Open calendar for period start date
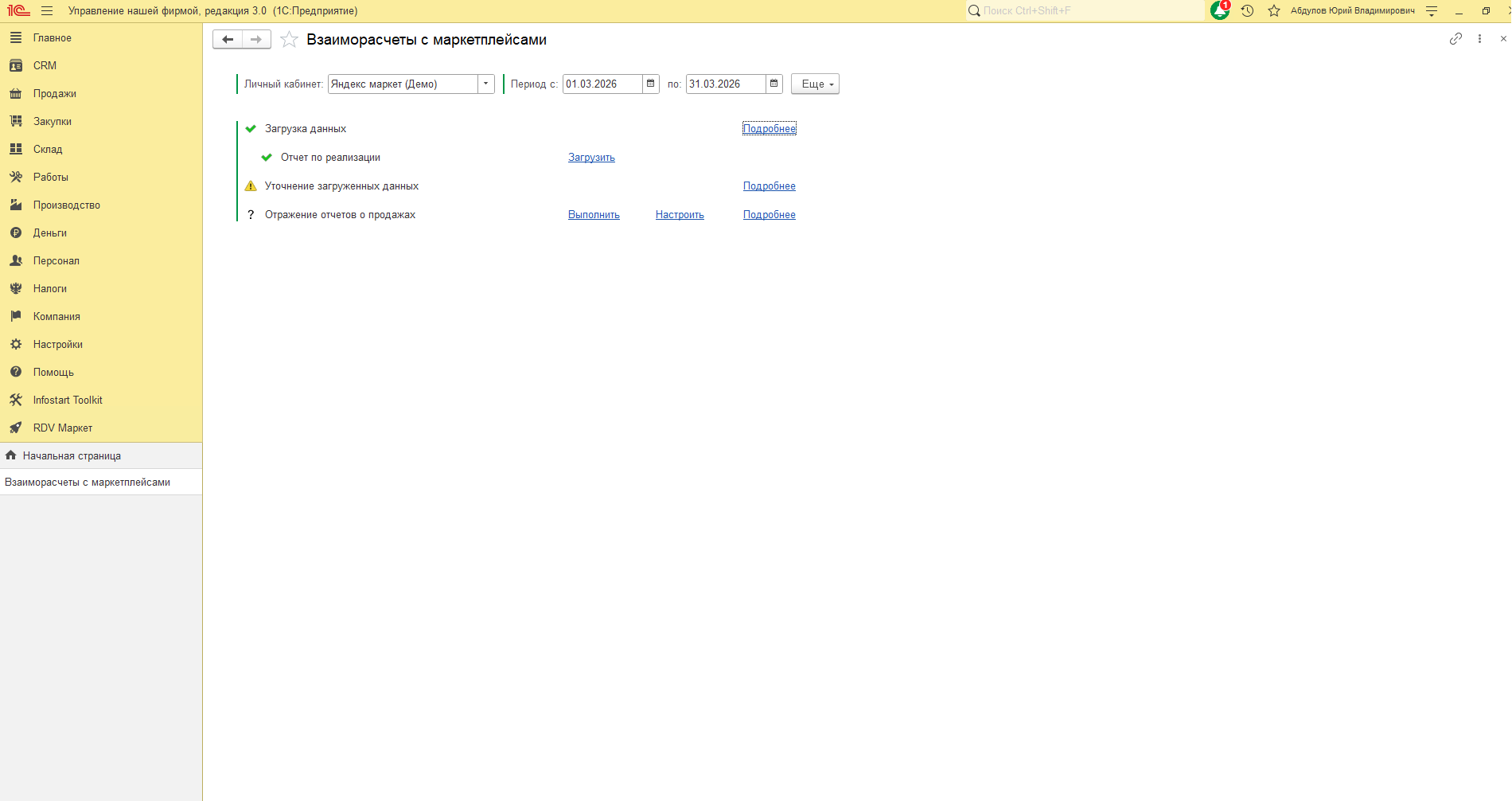 [x=651, y=84]
